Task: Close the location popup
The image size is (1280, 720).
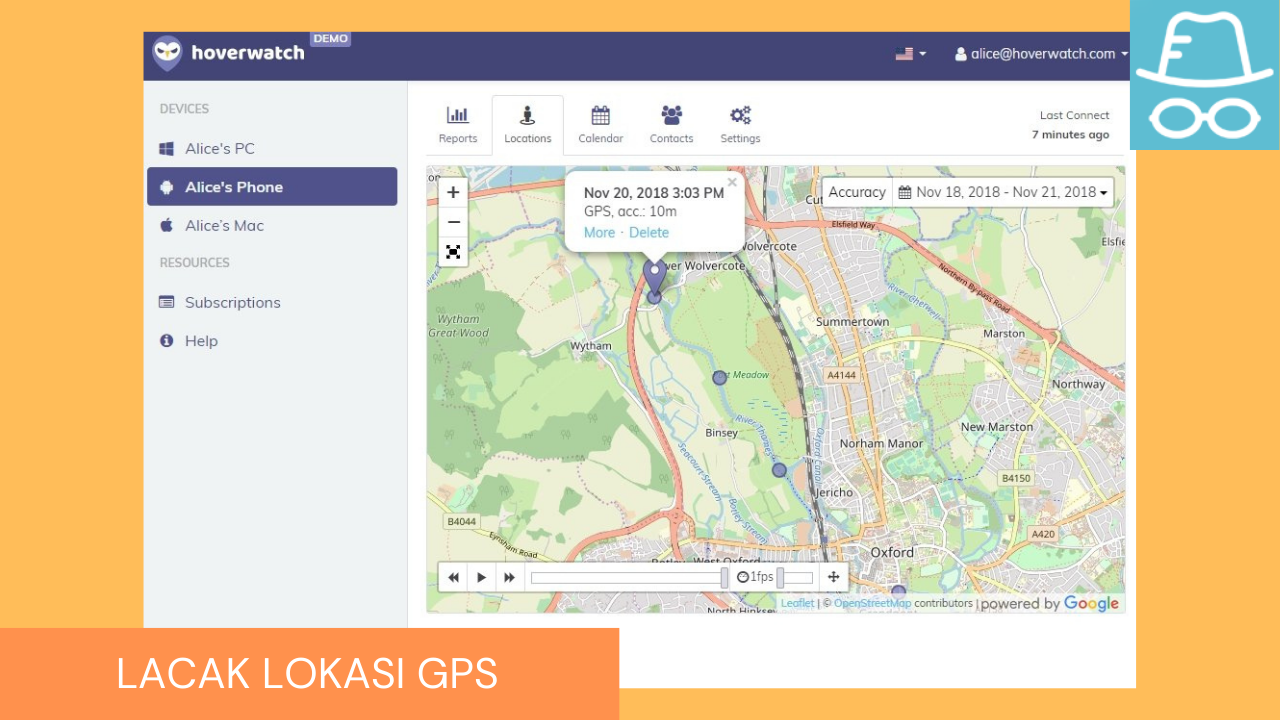Action: click(x=732, y=182)
